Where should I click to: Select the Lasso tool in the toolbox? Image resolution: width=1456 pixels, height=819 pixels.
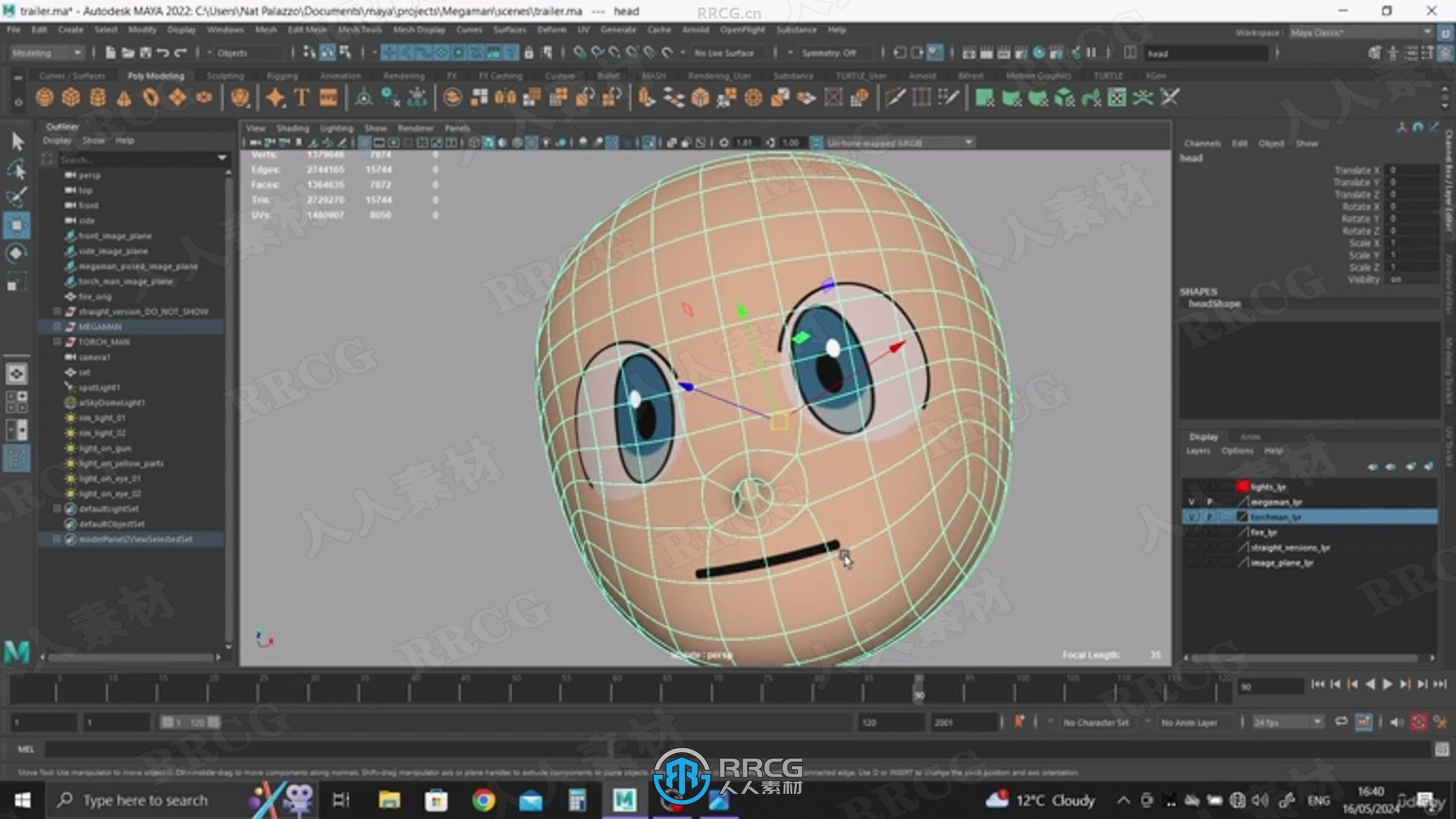point(17,168)
